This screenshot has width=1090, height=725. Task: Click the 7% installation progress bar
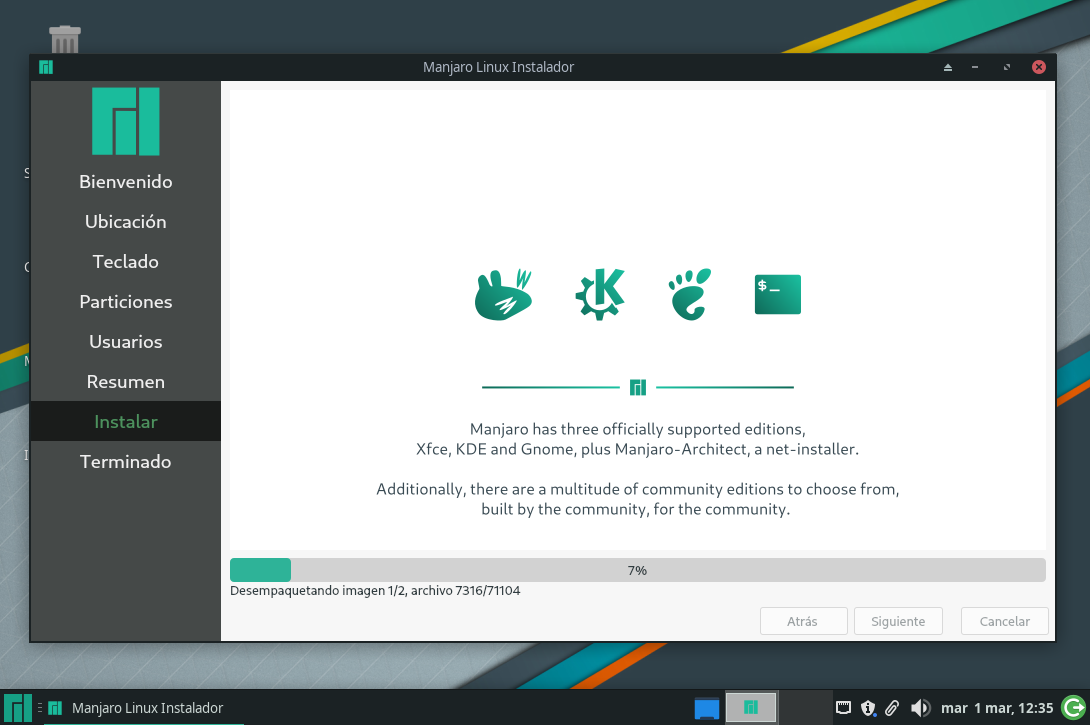(x=637, y=569)
